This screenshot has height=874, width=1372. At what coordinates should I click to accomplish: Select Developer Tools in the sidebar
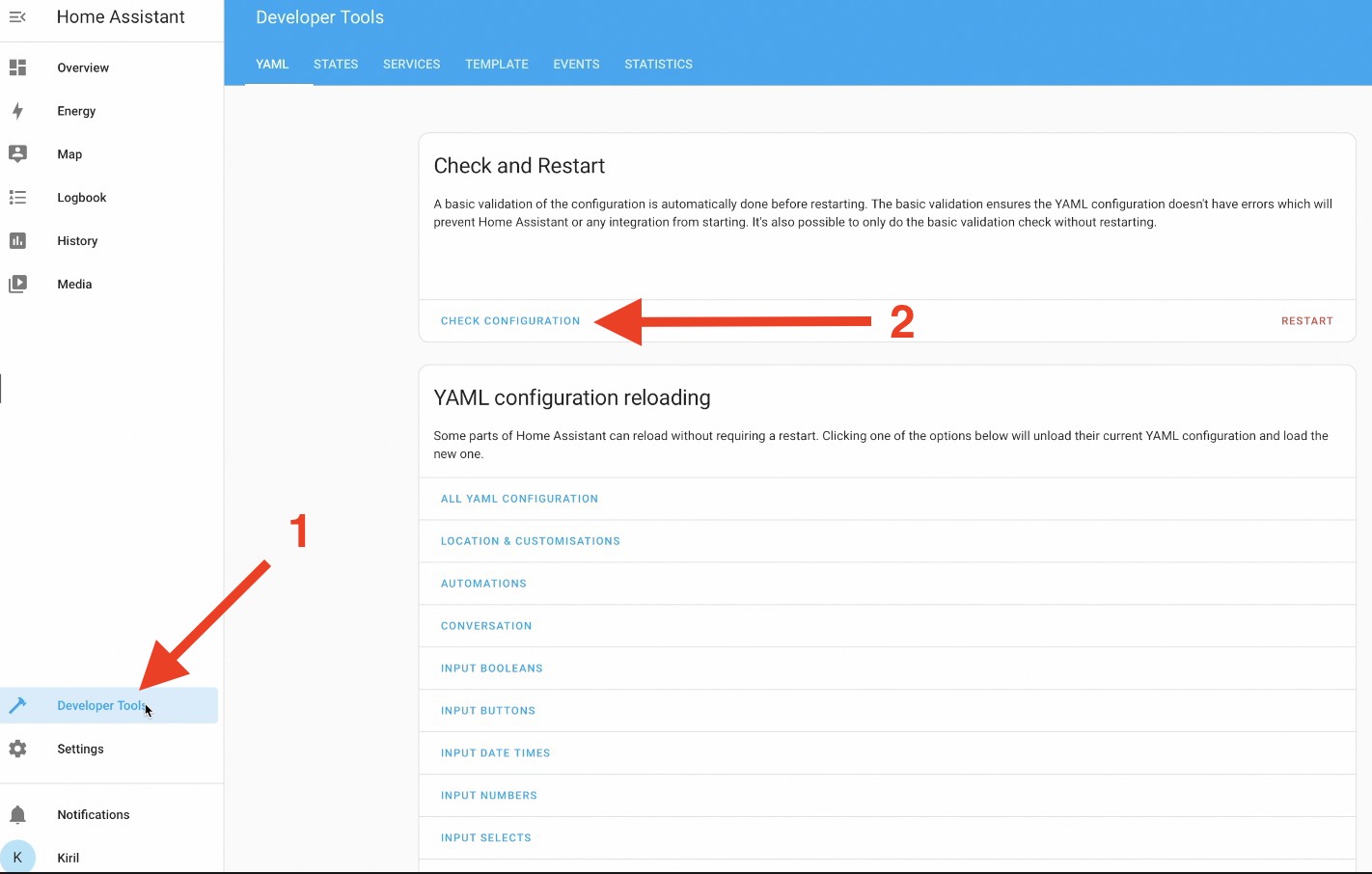coord(109,705)
